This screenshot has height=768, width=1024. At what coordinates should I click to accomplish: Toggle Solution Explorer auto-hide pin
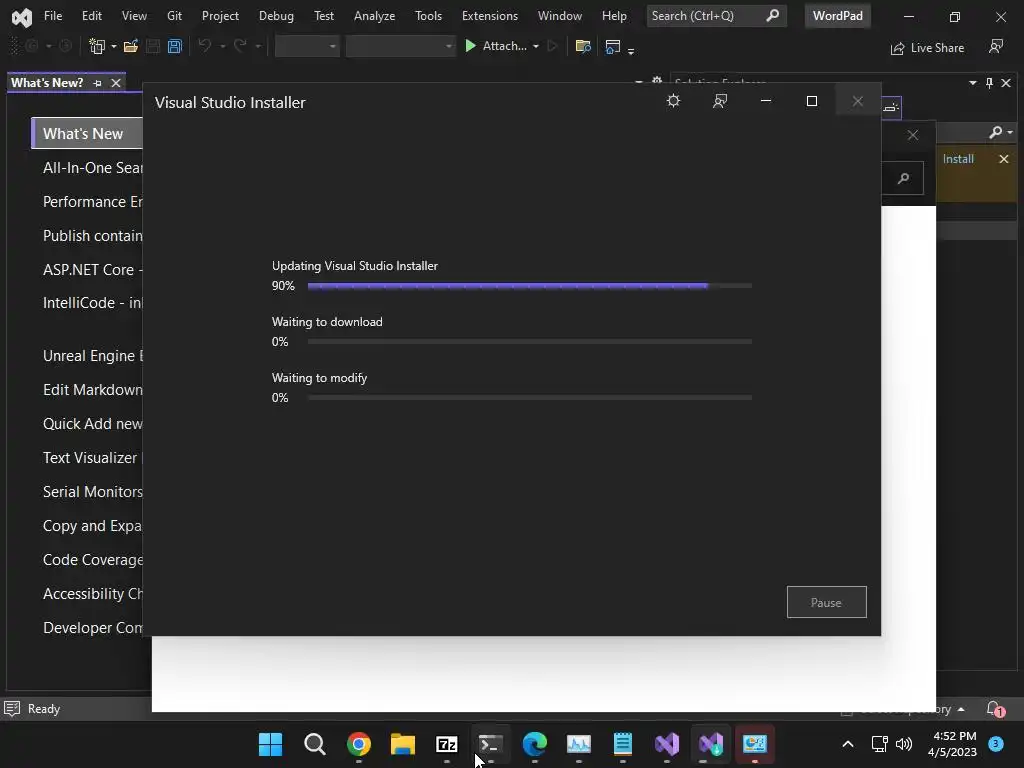[989, 83]
